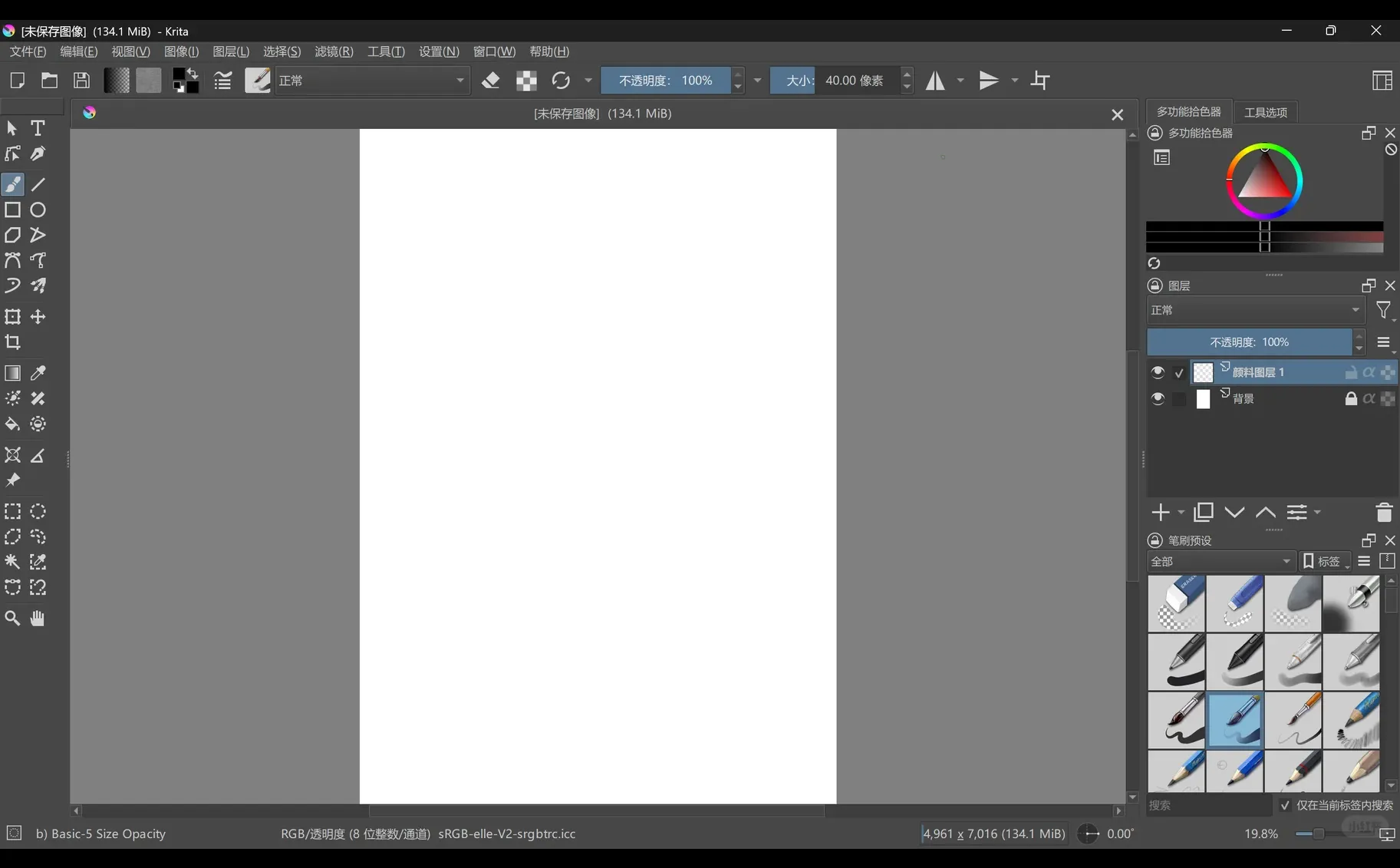Screen dimensions: 1400x868
Task: Pick the Crop tool
Action: point(12,343)
